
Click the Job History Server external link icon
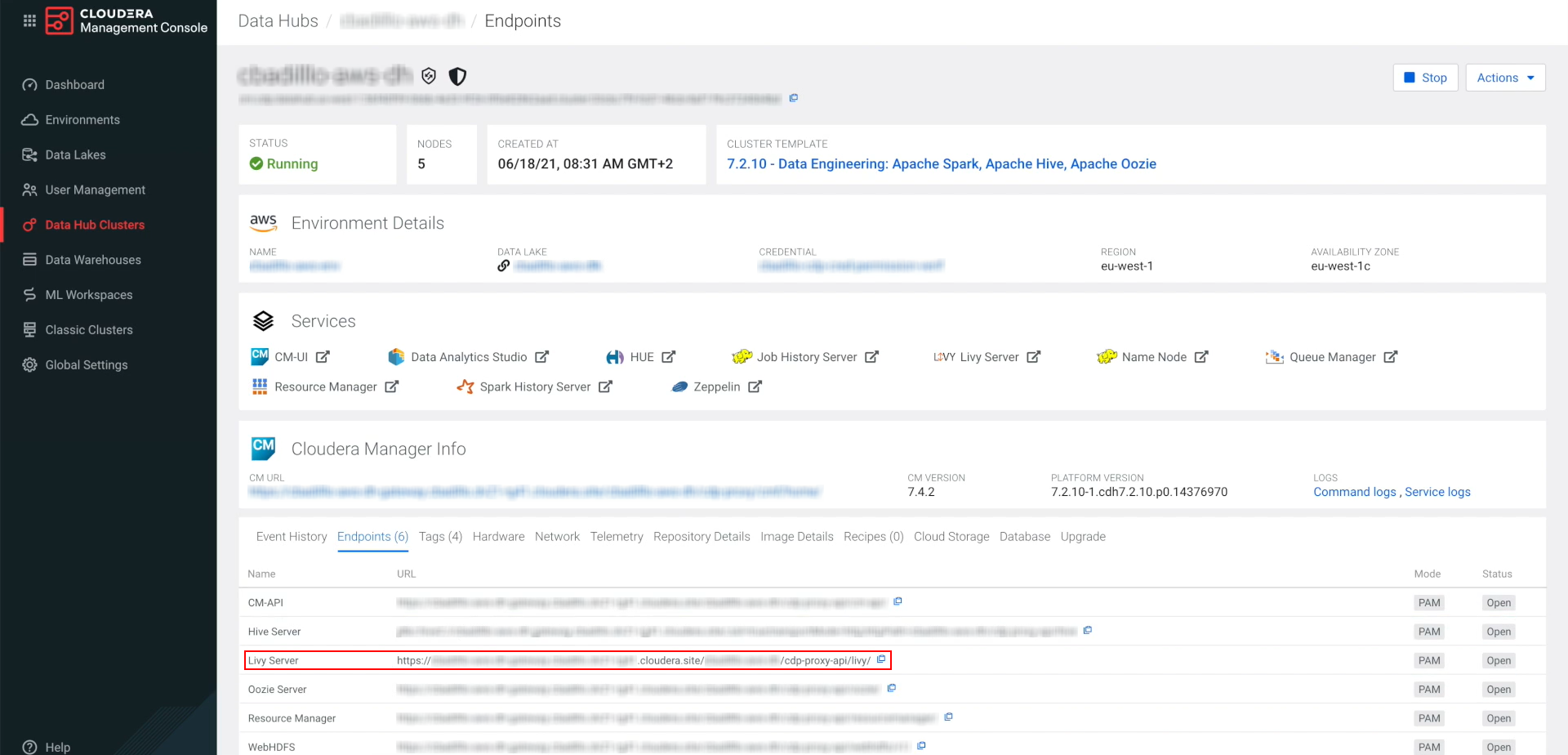pos(872,357)
